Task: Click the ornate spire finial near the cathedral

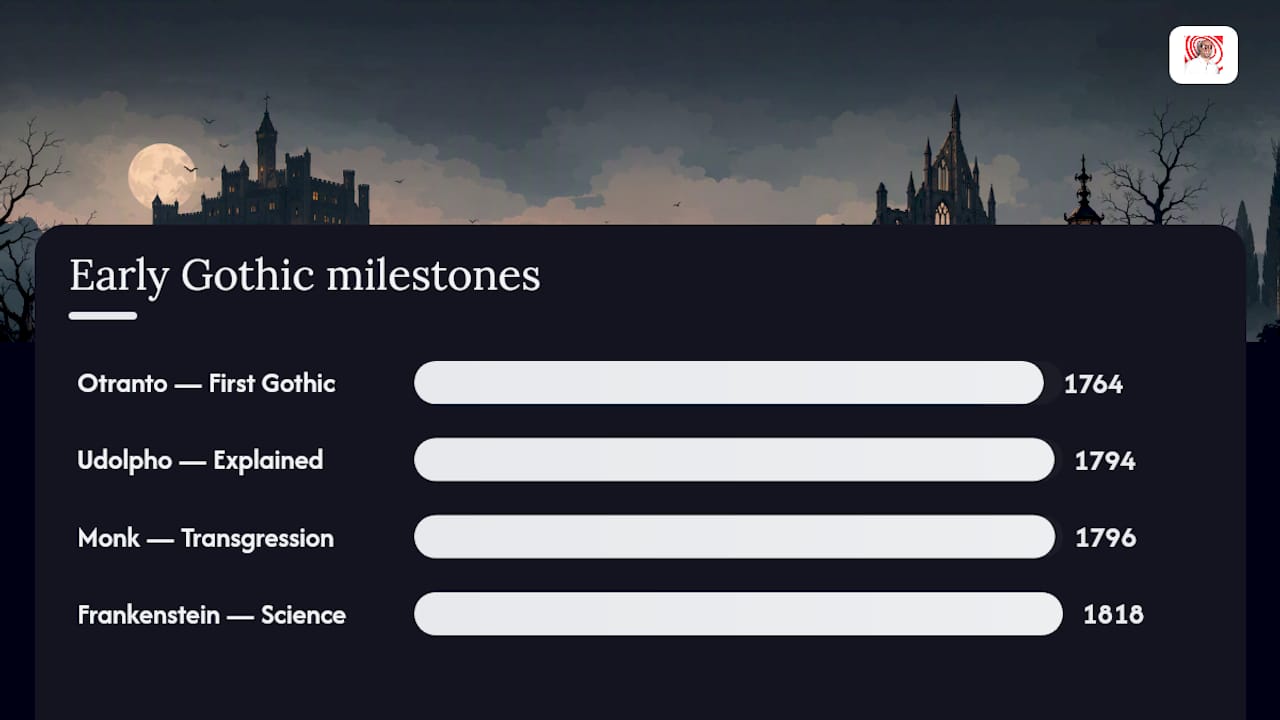Action: 1083,192
